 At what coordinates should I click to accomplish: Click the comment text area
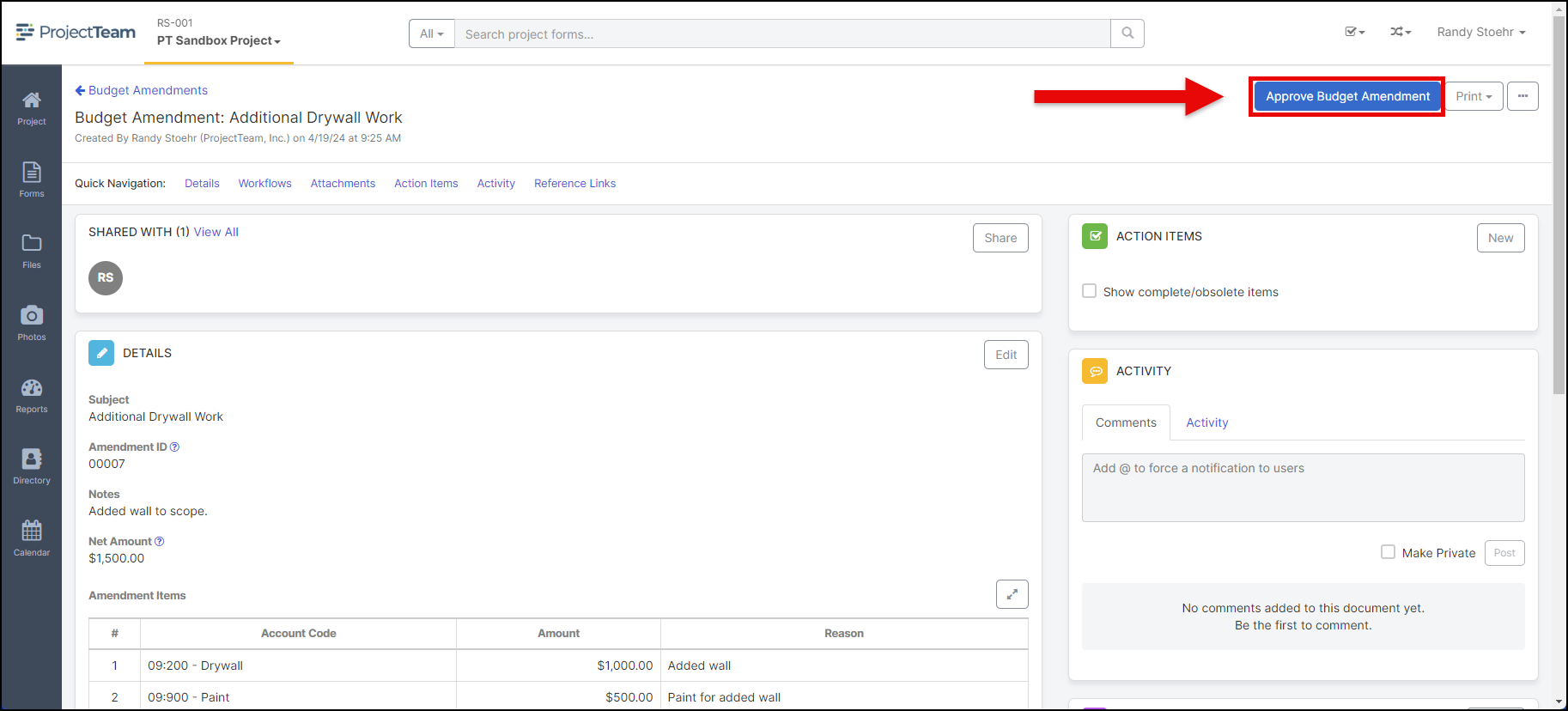pyautogui.click(x=1304, y=488)
